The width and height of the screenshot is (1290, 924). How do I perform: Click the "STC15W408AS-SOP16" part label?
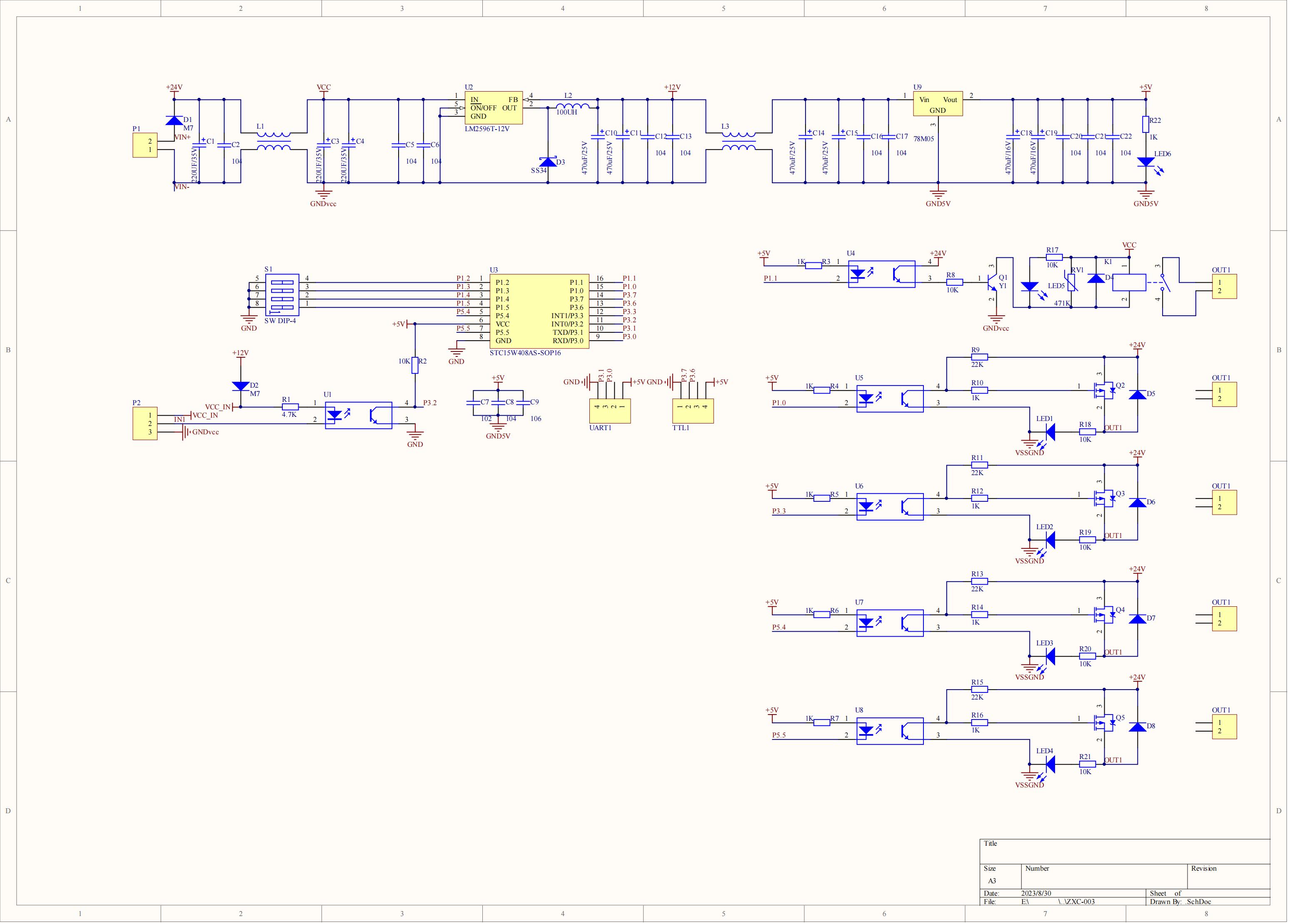525,353
